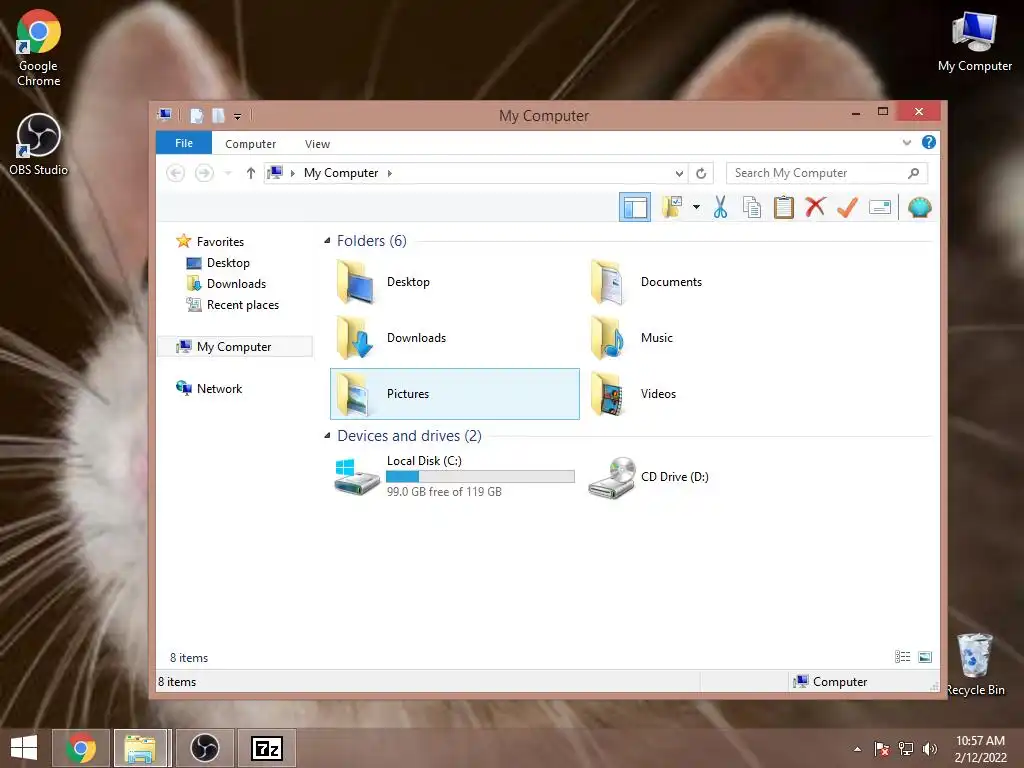Click the search magnifier icon
The height and width of the screenshot is (768, 1024).
(914, 173)
